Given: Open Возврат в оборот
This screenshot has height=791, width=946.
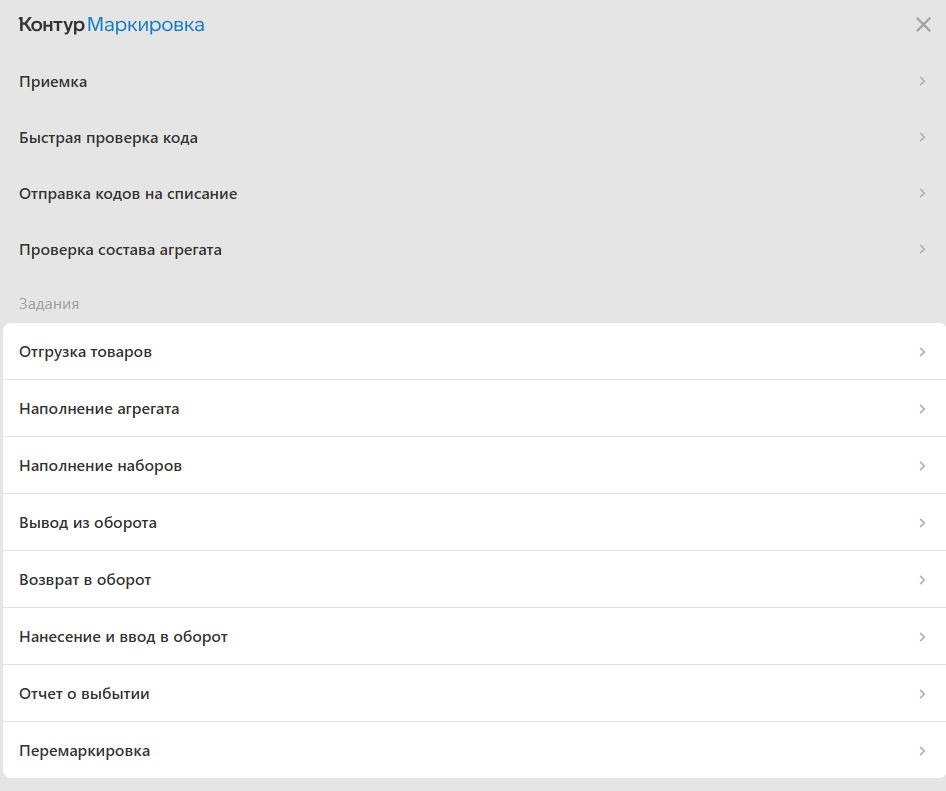Looking at the screenshot, I should tap(474, 580).
